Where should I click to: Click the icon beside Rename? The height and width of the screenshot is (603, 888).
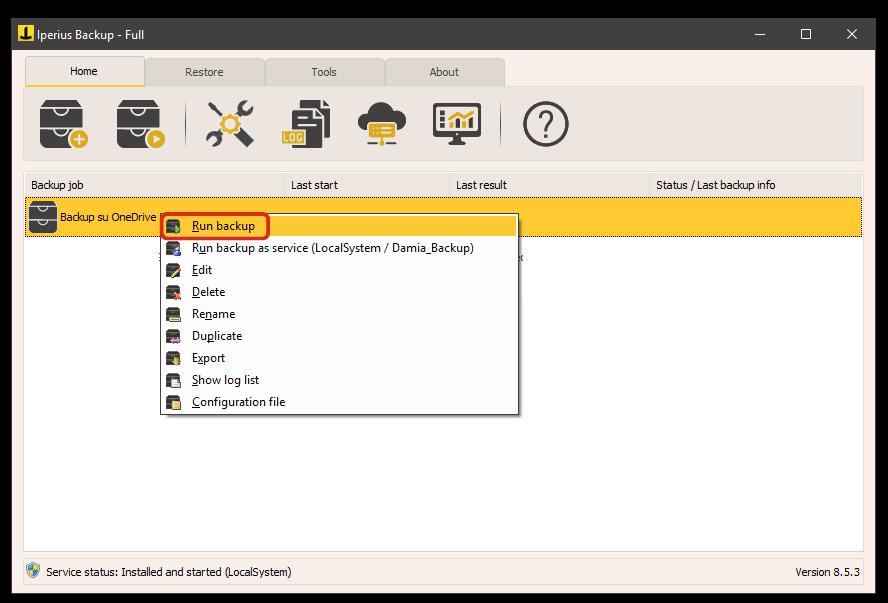click(173, 315)
